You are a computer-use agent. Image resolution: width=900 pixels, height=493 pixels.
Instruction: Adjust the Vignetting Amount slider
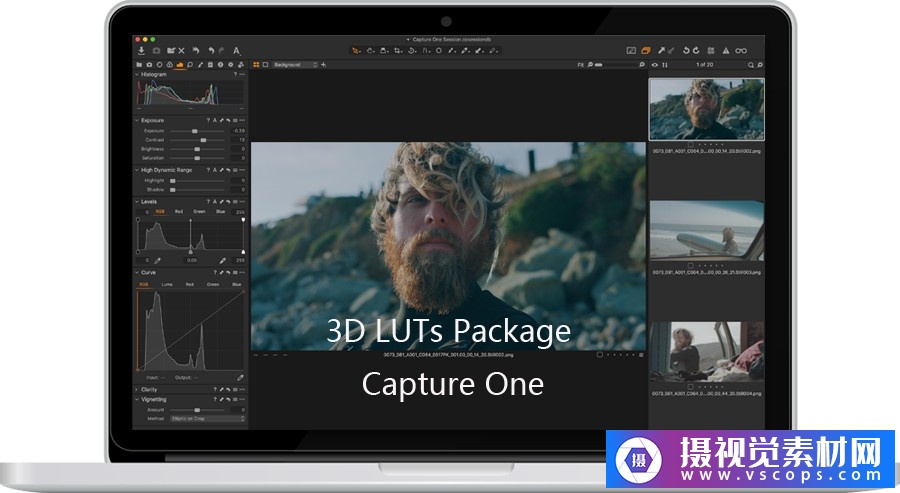(x=198, y=410)
